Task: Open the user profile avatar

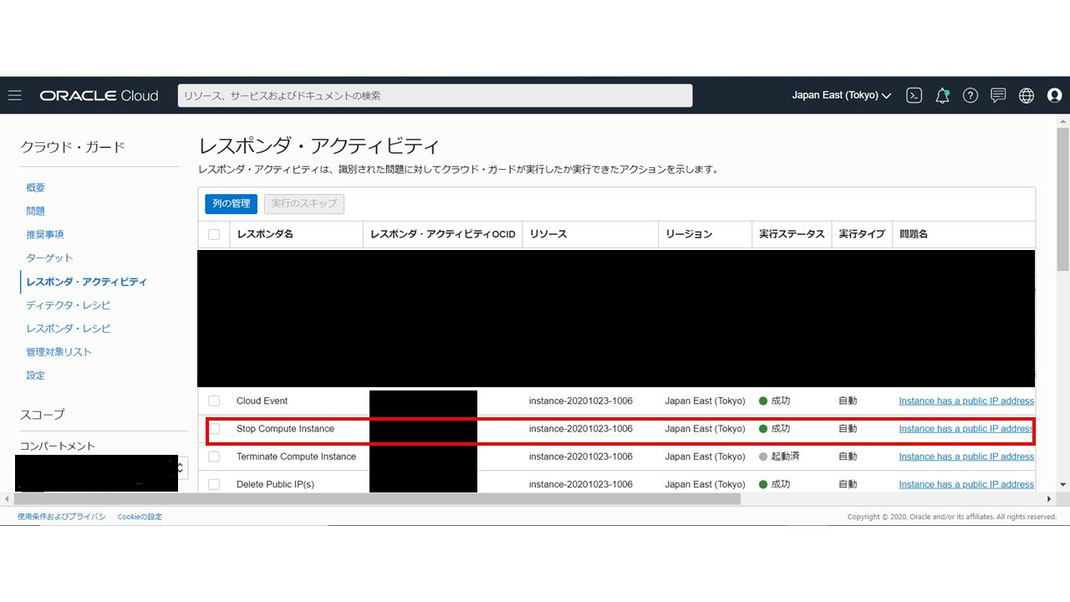Action: pos(1054,96)
